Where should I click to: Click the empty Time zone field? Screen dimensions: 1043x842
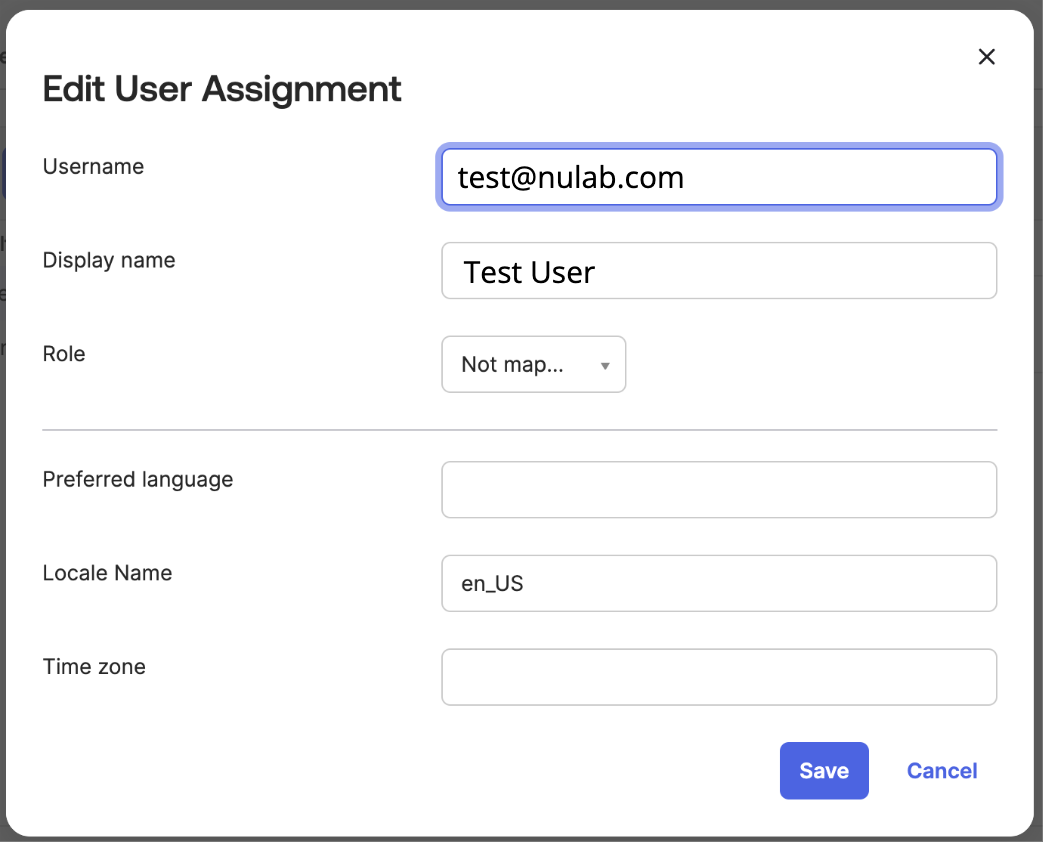pyautogui.click(x=718, y=677)
